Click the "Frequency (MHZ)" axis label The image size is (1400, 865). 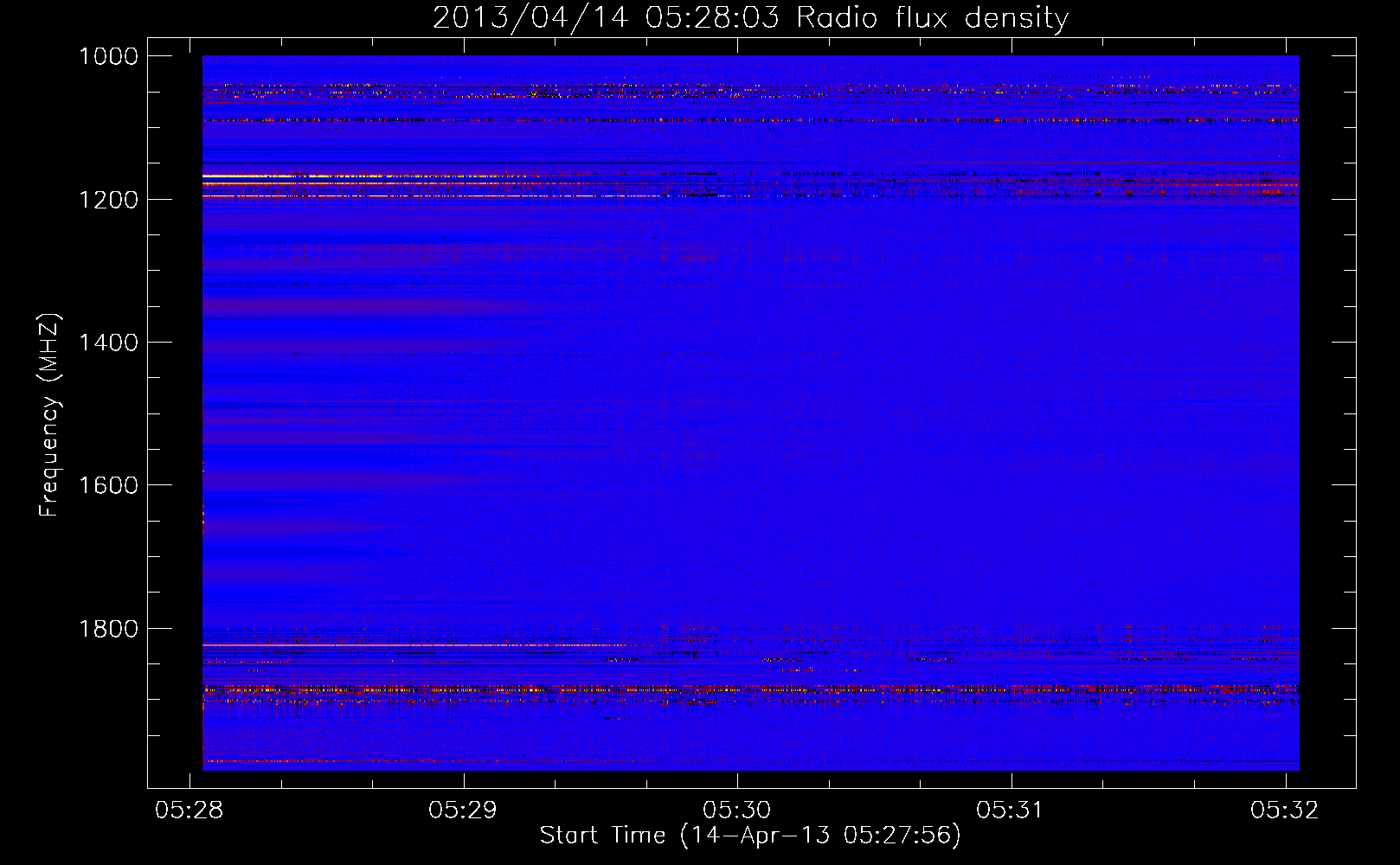[49, 415]
